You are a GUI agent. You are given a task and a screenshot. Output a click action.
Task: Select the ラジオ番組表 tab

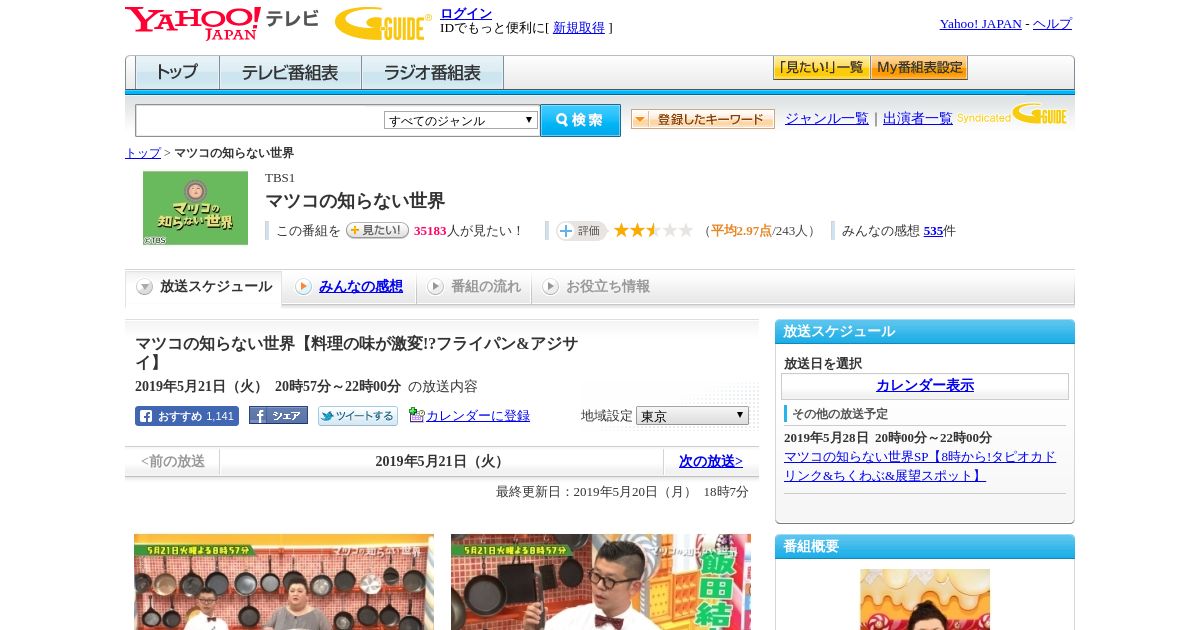(432, 72)
